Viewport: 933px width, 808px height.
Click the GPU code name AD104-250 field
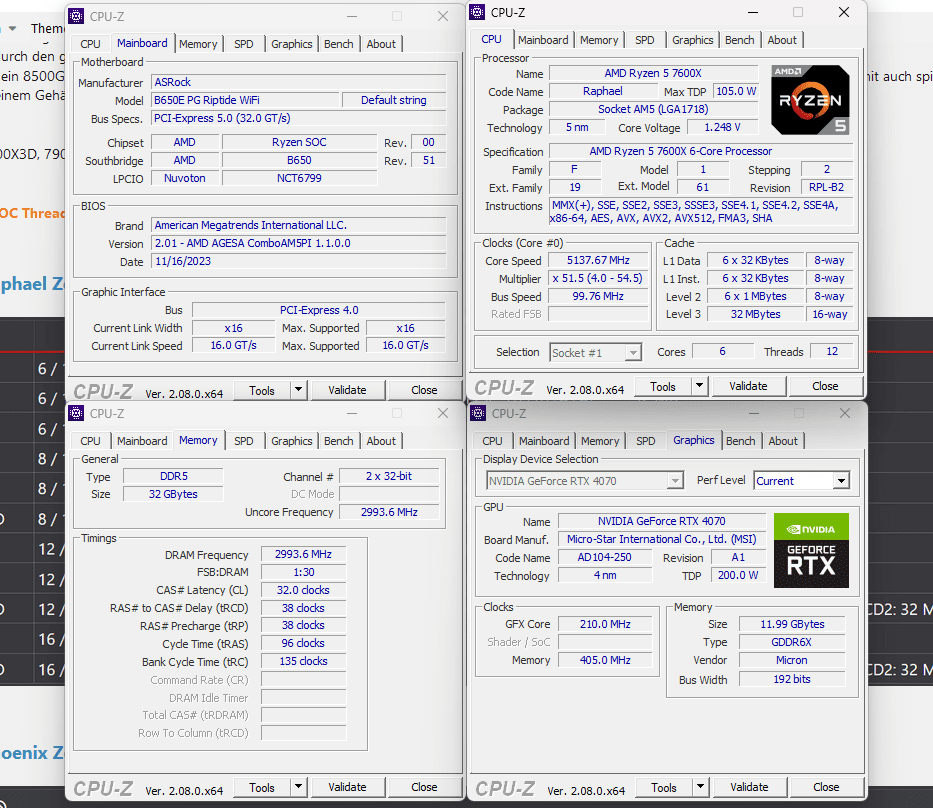coord(605,558)
